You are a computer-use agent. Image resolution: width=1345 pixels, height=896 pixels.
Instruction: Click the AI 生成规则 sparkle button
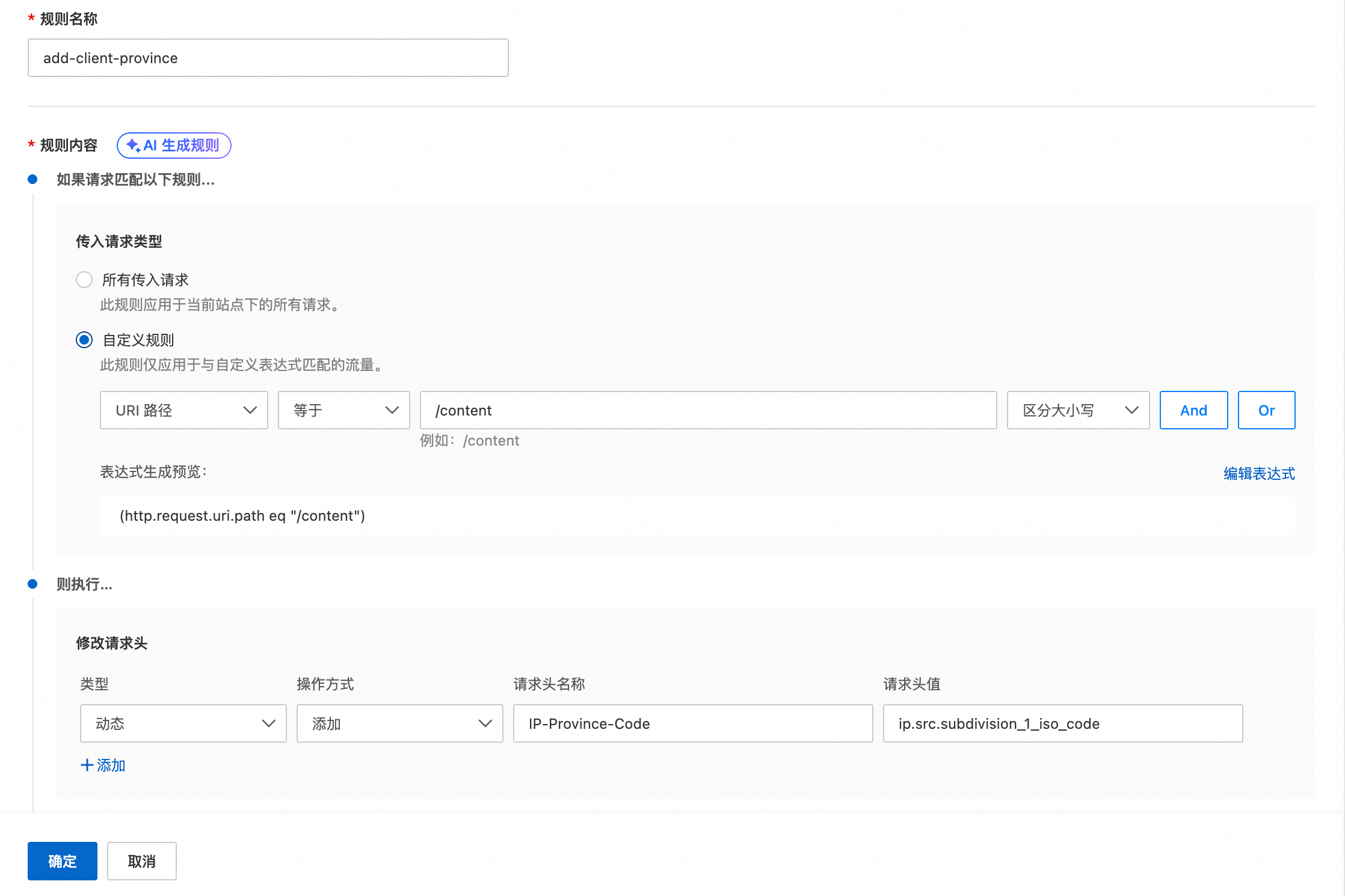(x=173, y=146)
